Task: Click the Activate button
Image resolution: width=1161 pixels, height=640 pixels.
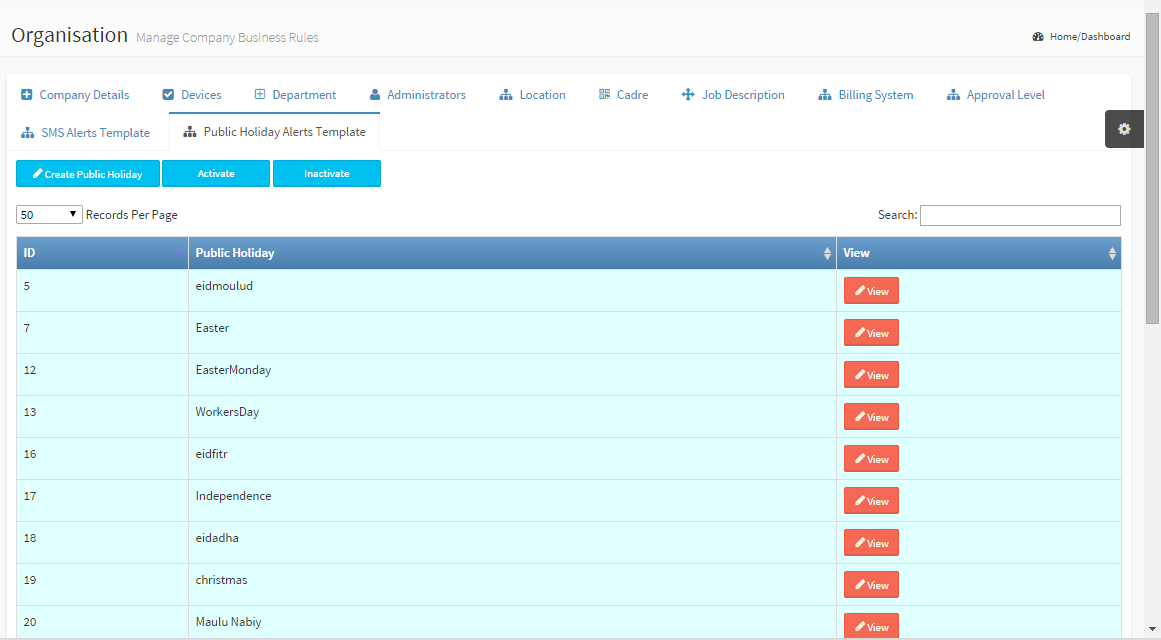Action: (216, 174)
